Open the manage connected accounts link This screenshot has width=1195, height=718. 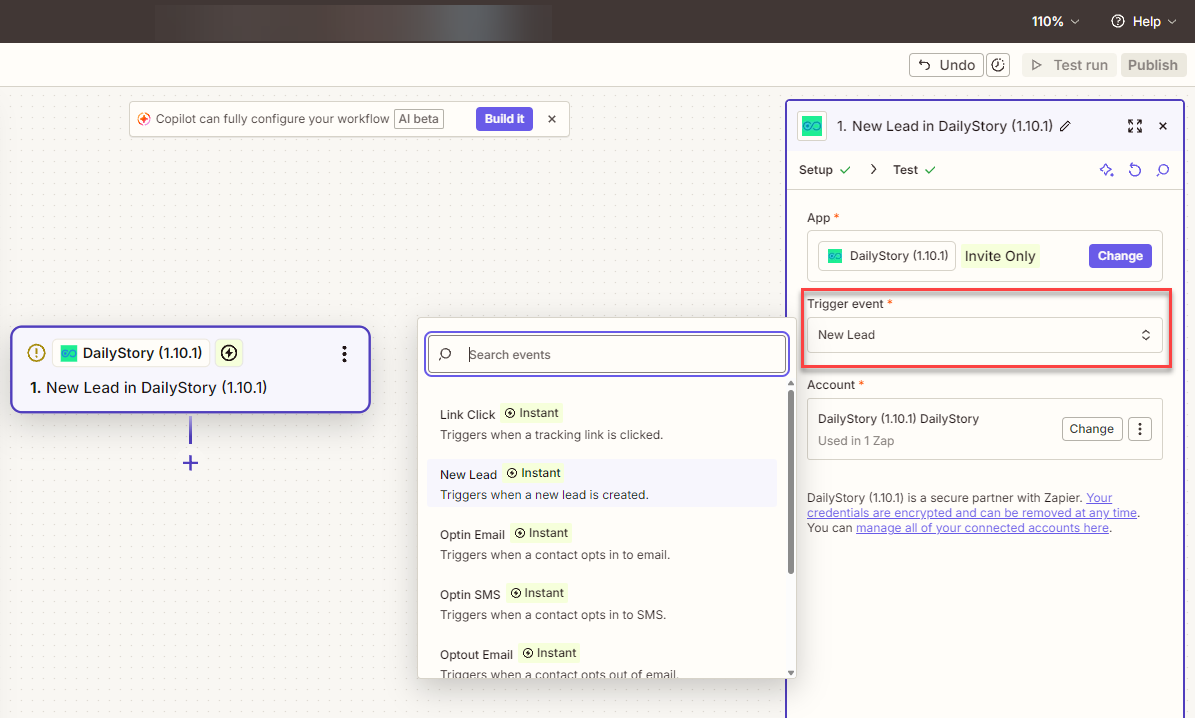[982, 528]
